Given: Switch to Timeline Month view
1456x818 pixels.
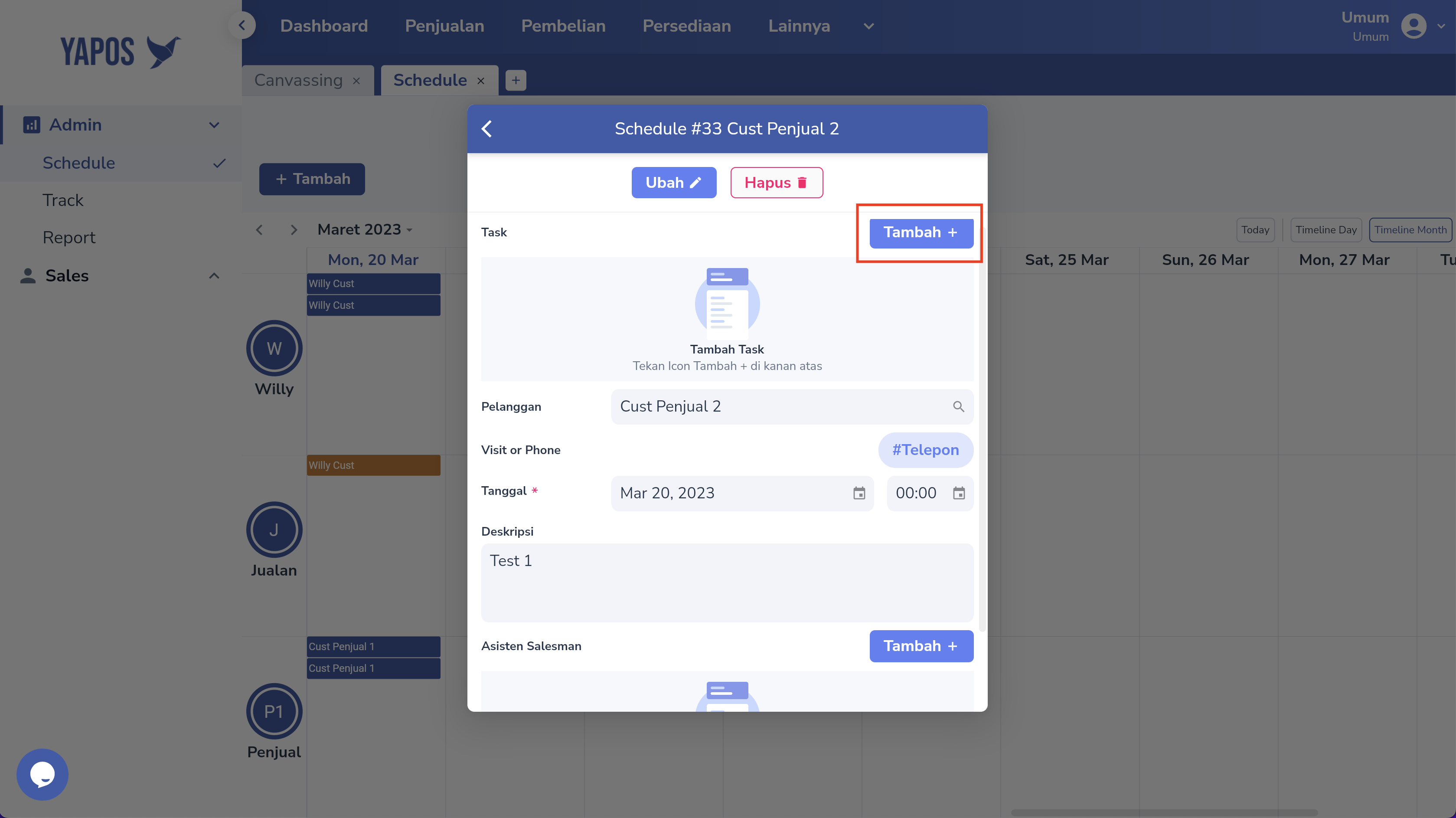Looking at the screenshot, I should 1410,230.
